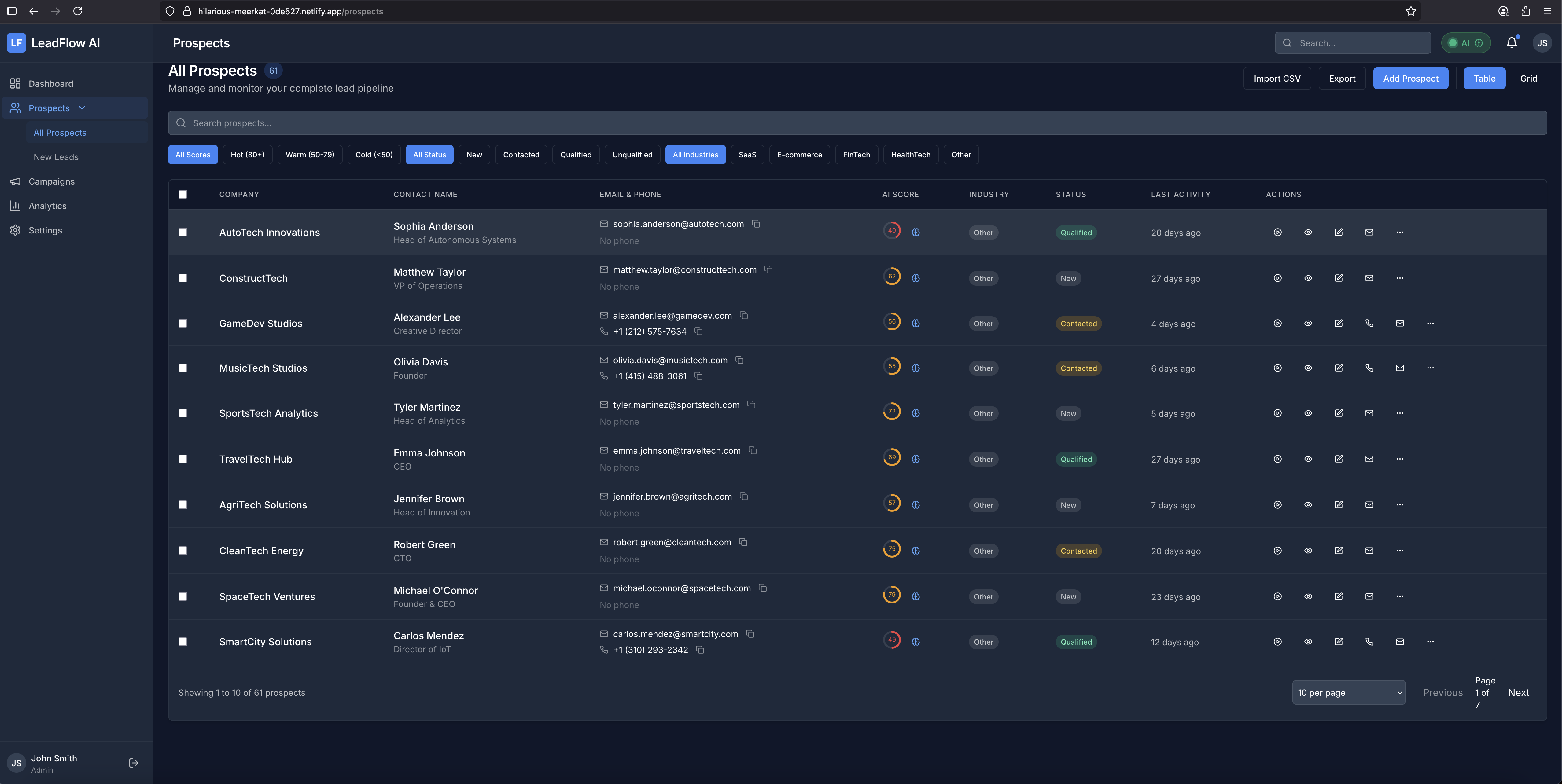Click the Search prospects input field
Image resolution: width=1562 pixels, height=784 pixels.
(857, 123)
